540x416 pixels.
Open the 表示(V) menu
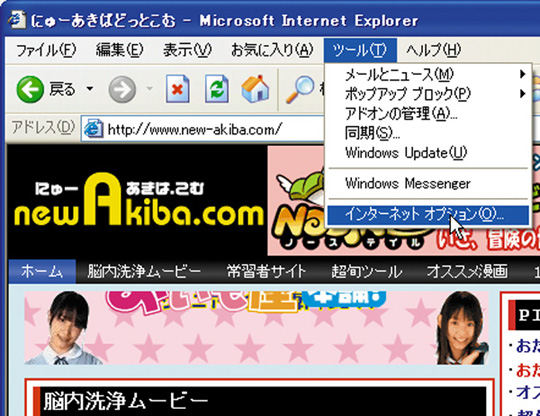tap(187, 50)
